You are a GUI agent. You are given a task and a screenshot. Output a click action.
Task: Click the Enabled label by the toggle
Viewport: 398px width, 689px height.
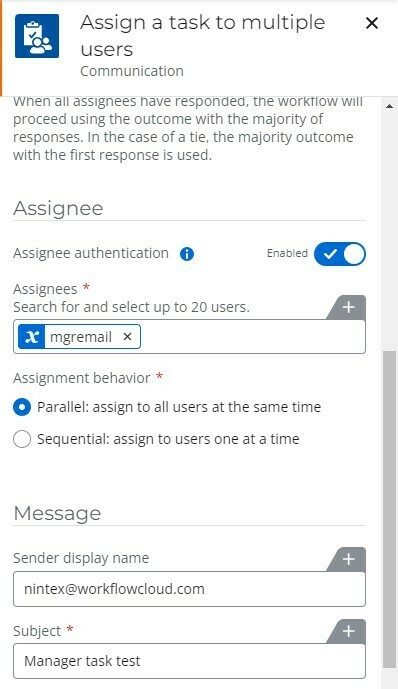287,253
